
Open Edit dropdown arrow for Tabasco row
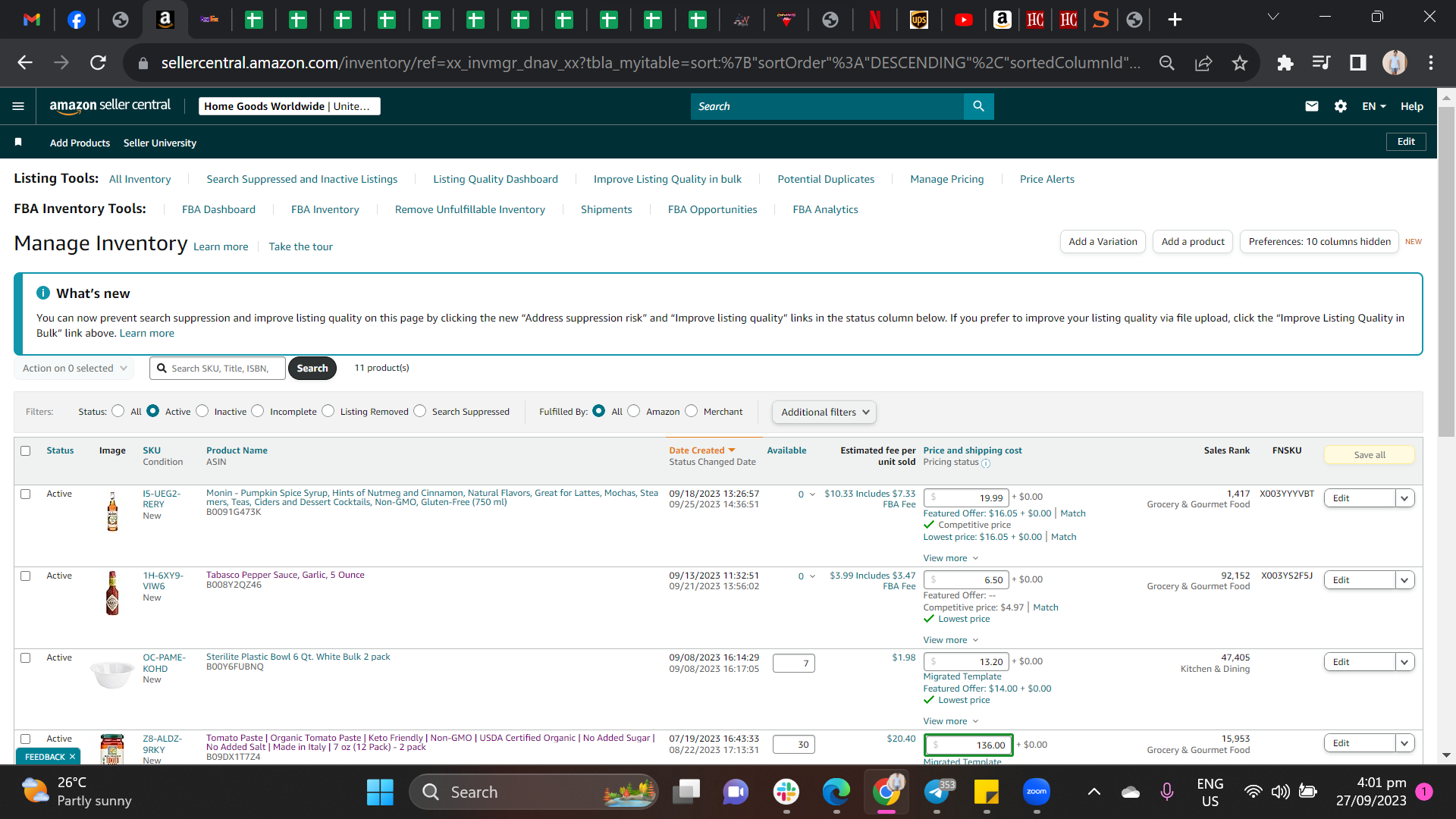point(1404,580)
